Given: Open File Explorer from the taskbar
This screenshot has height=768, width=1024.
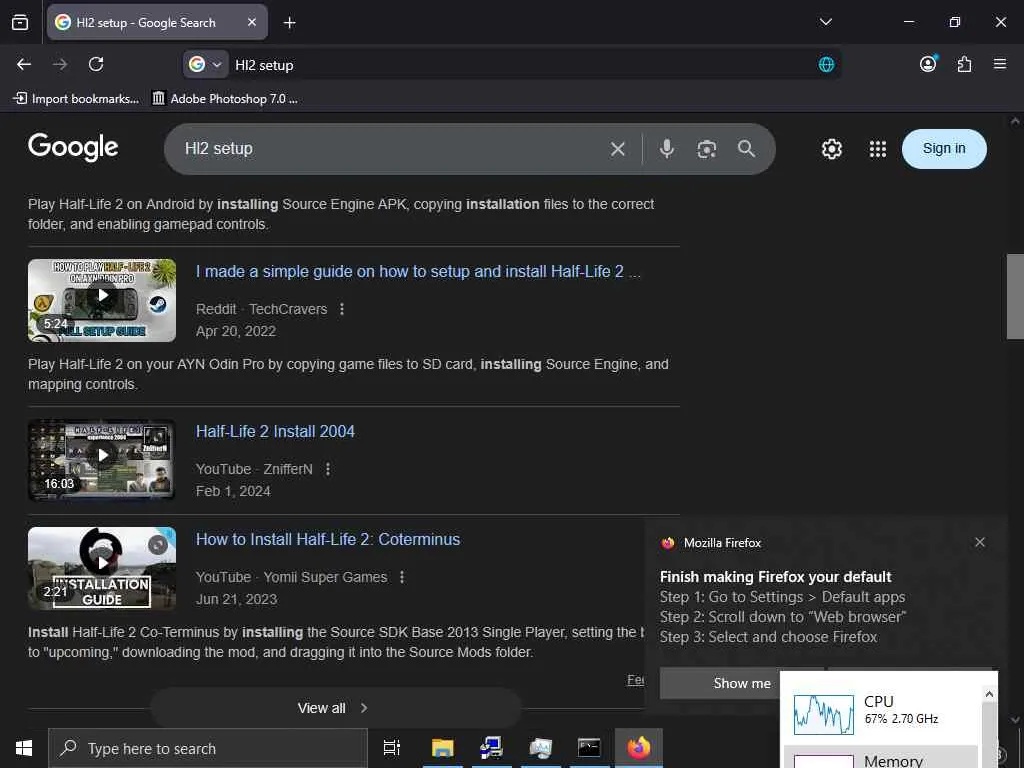Looking at the screenshot, I should (x=442, y=748).
